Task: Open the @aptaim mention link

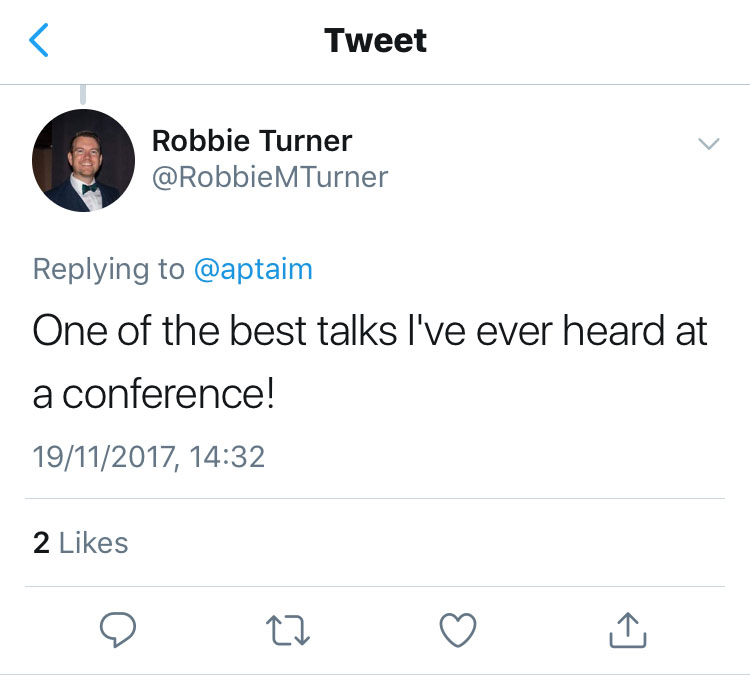Action: coord(253,269)
